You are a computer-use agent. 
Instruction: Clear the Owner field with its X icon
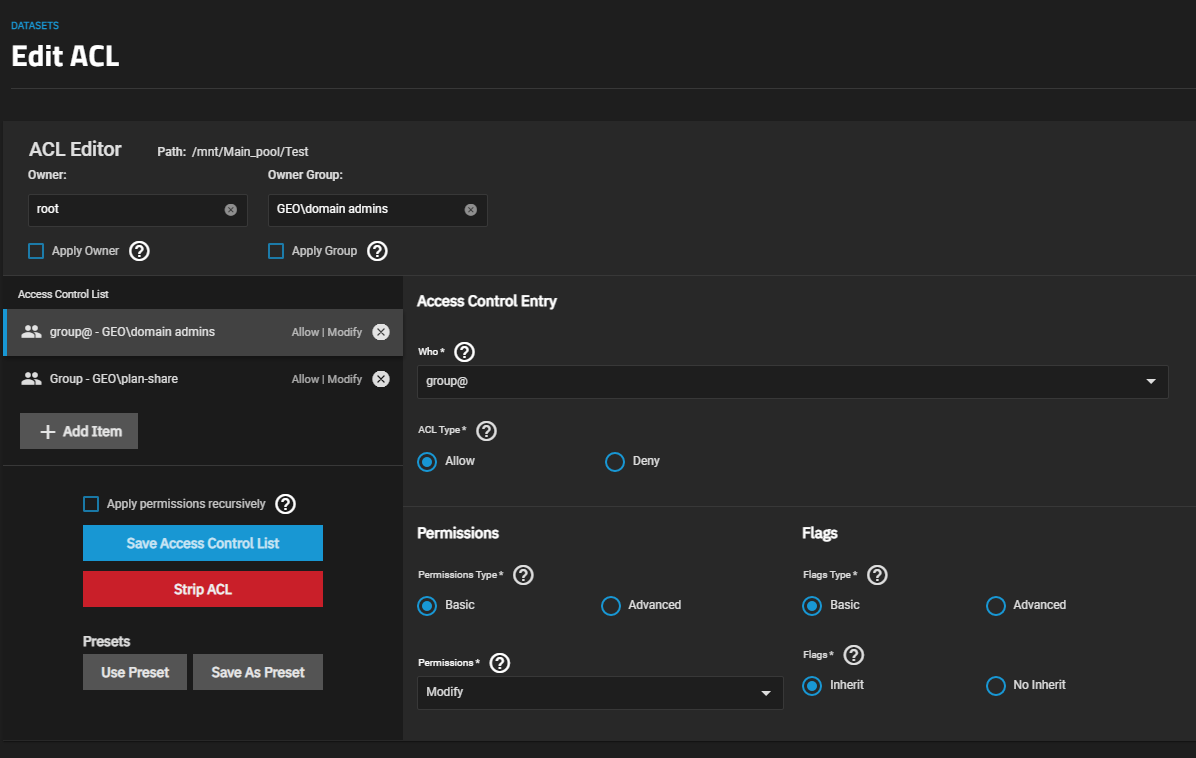click(x=230, y=210)
